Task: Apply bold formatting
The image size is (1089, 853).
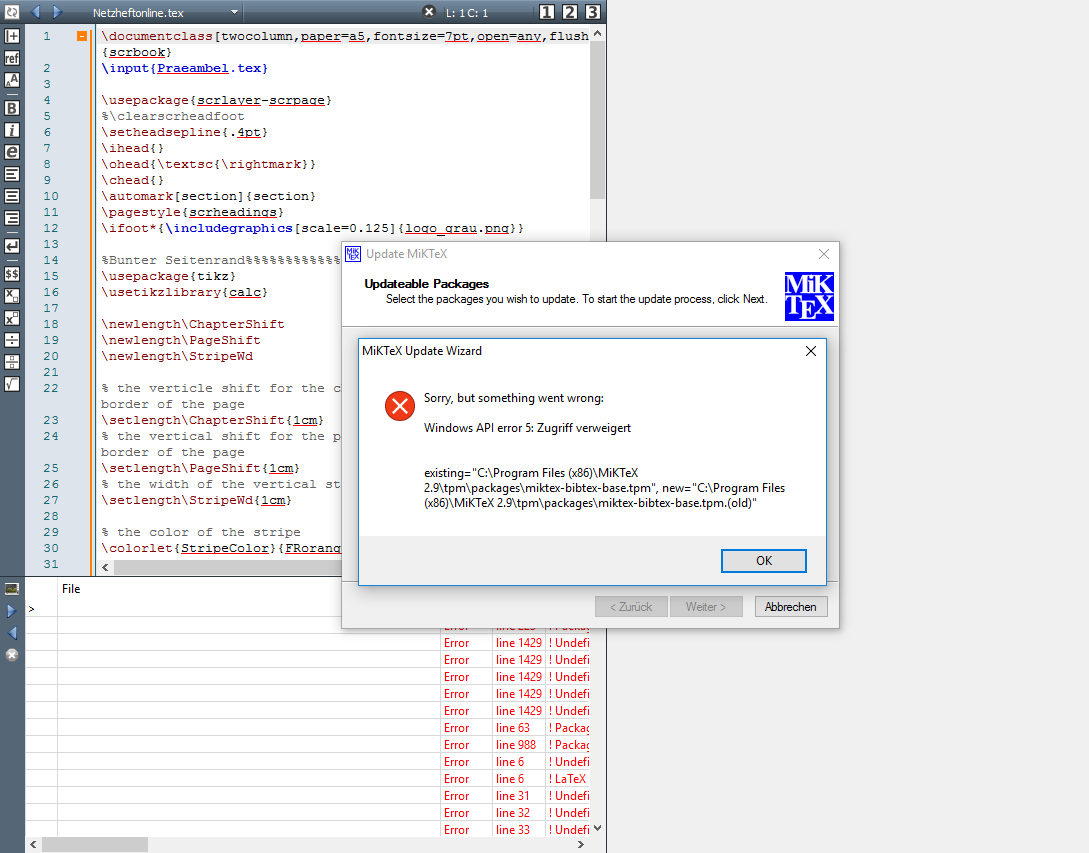Action: 12,108
